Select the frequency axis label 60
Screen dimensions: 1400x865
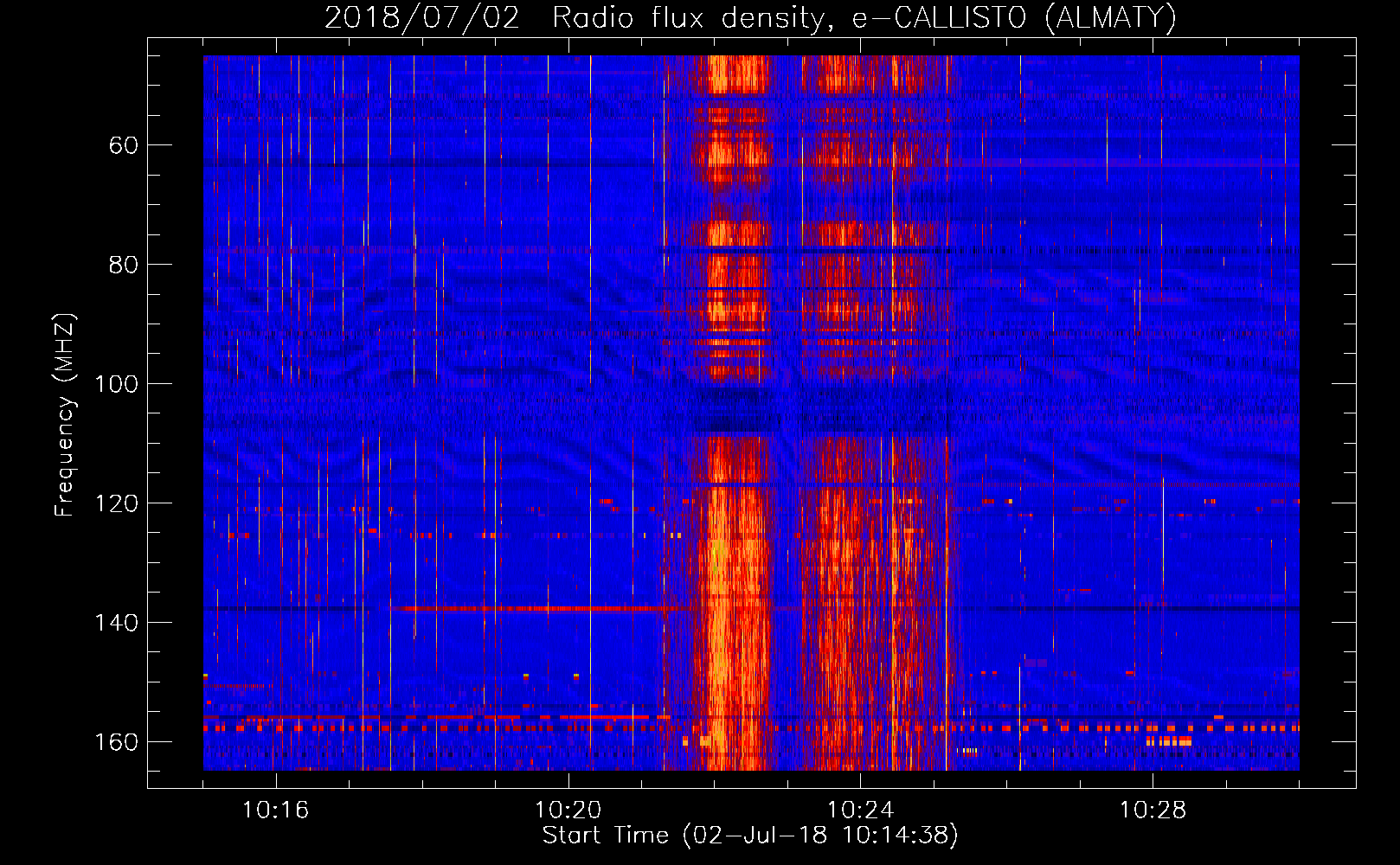pyautogui.click(x=124, y=145)
